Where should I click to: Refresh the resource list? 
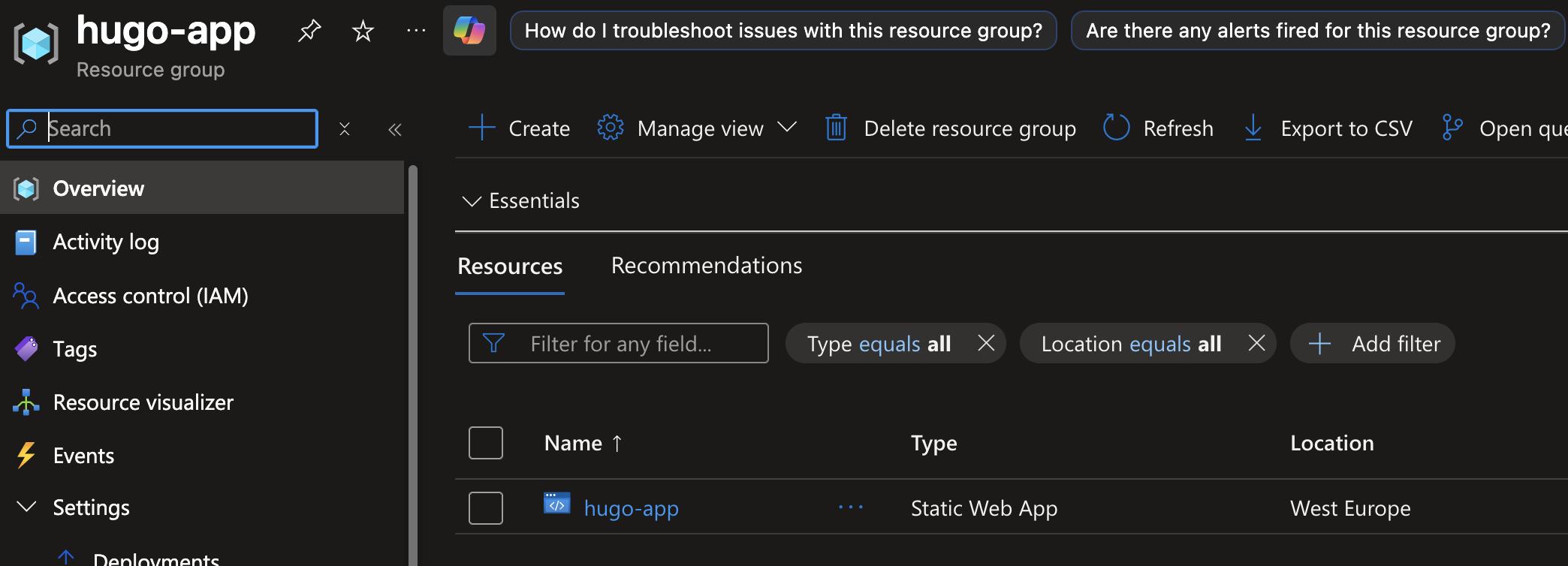pyautogui.click(x=1158, y=128)
